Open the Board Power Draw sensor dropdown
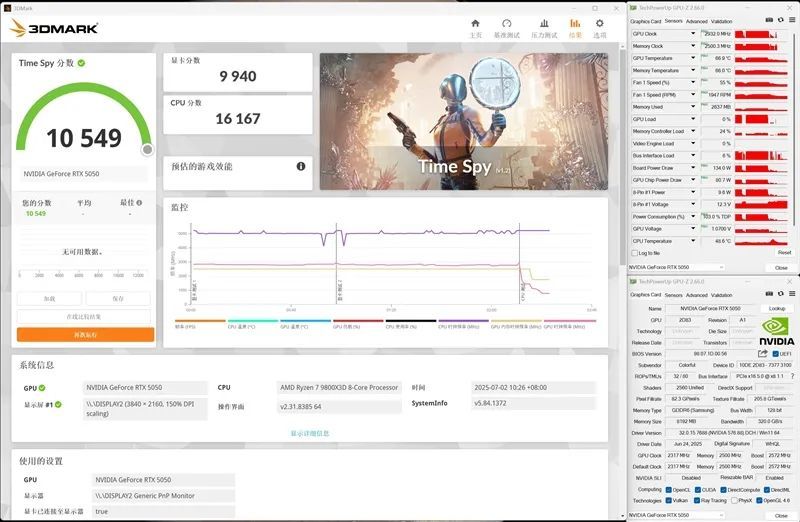800x522 pixels. pos(693,167)
